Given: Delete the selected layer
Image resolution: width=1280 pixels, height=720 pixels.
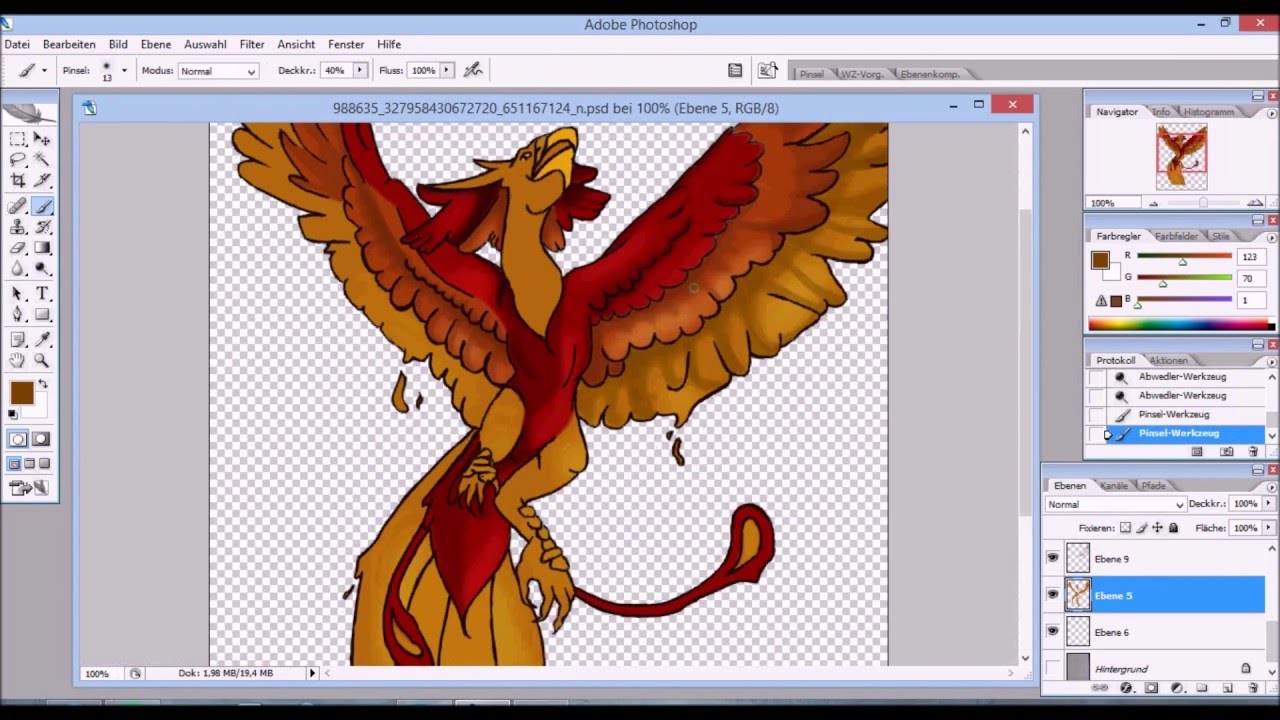Looking at the screenshot, I should click(x=1253, y=688).
